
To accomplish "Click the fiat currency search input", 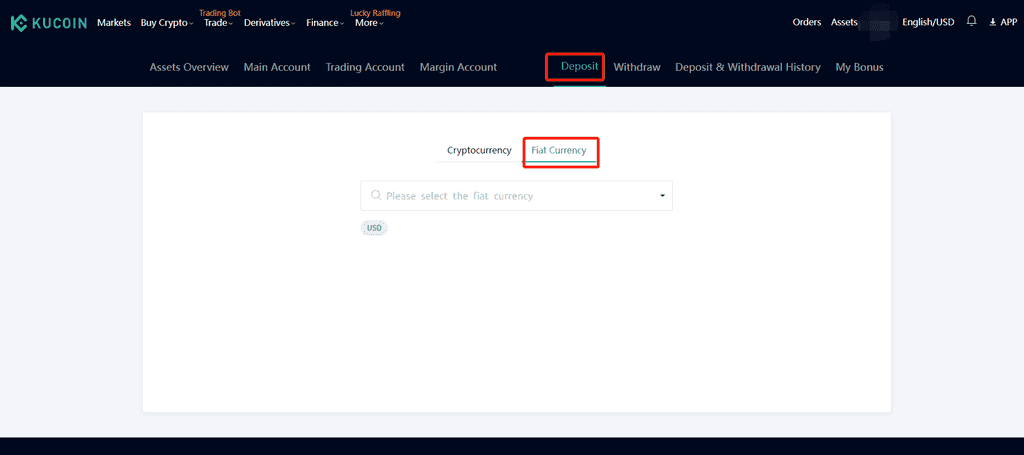I will point(517,196).
